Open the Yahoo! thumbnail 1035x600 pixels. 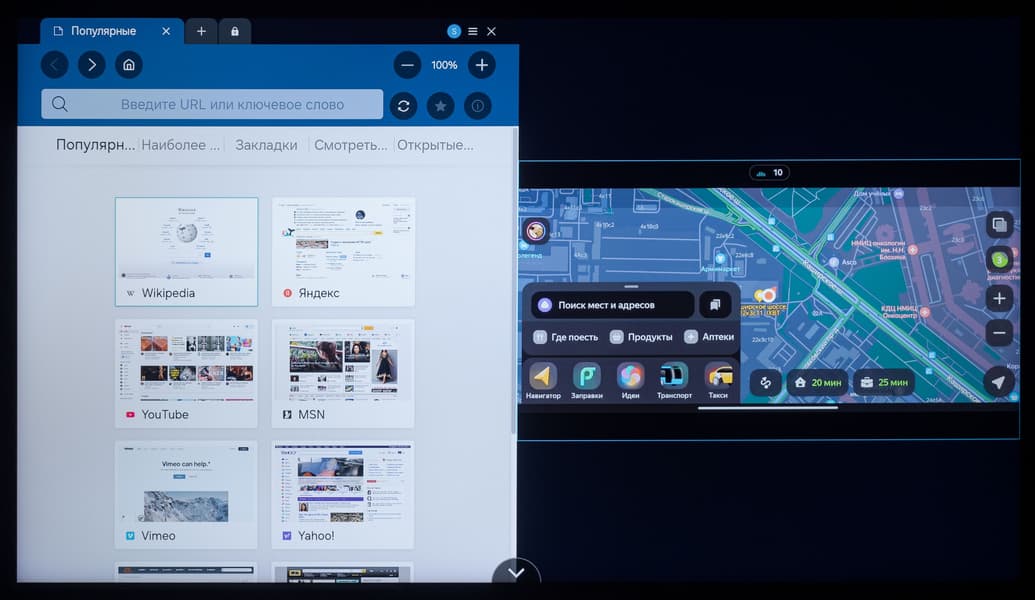(343, 495)
